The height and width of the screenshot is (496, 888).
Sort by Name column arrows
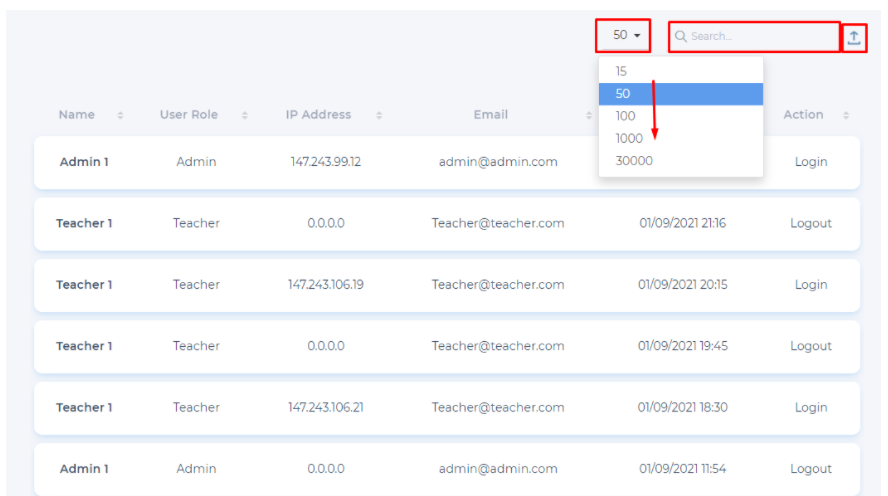[x=120, y=116]
